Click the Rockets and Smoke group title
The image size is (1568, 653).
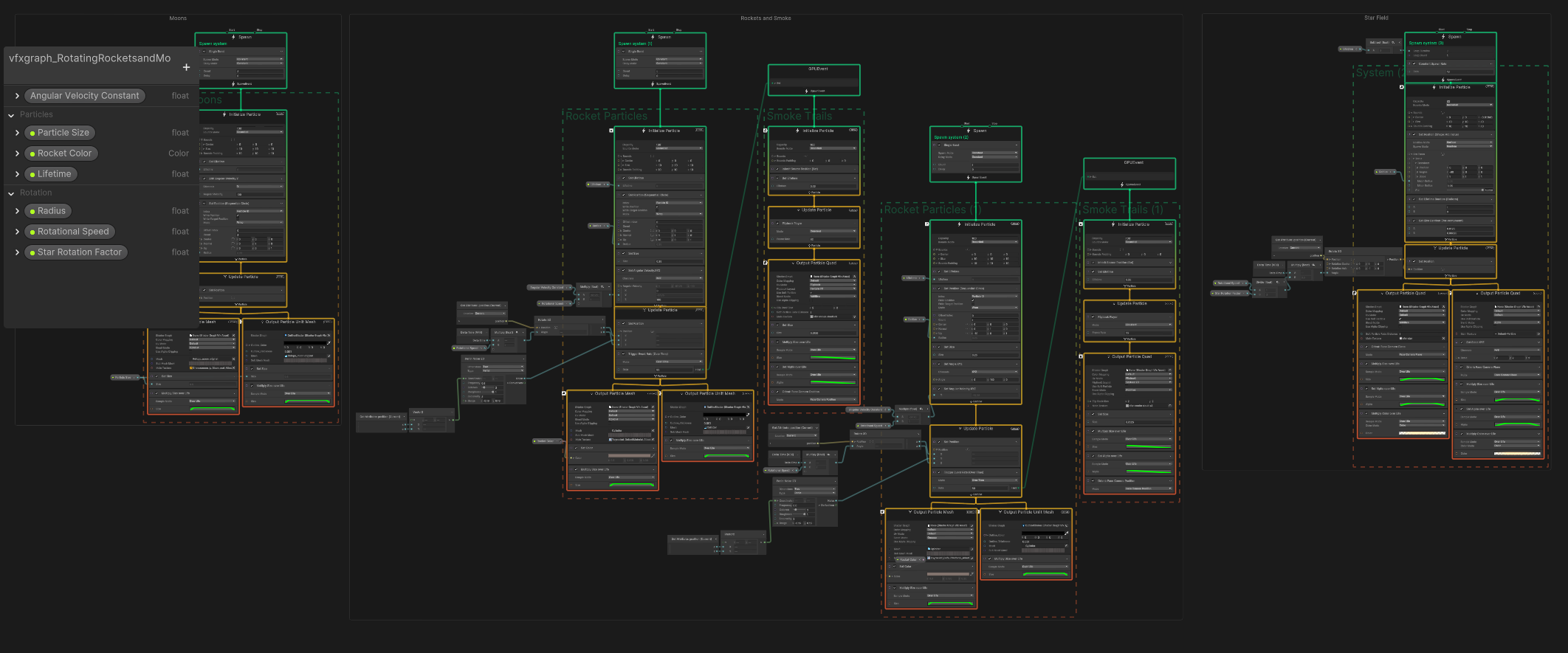(x=766, y=18)
